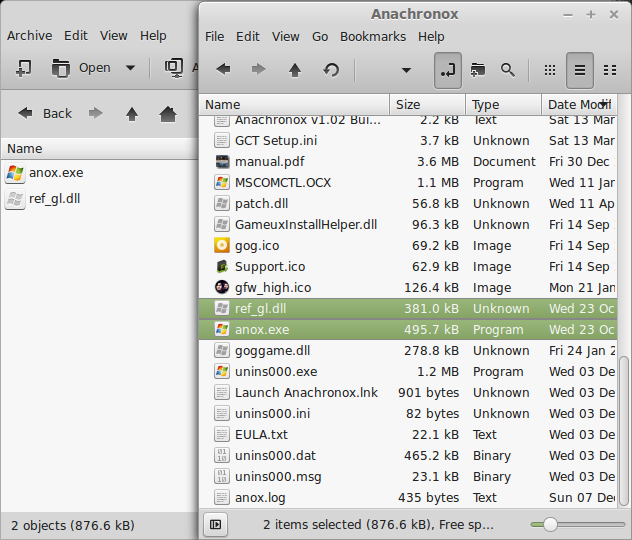Click 381.0 kB size of ref_gl.dll
Screen dimensions: 632x540
(431, 309)
